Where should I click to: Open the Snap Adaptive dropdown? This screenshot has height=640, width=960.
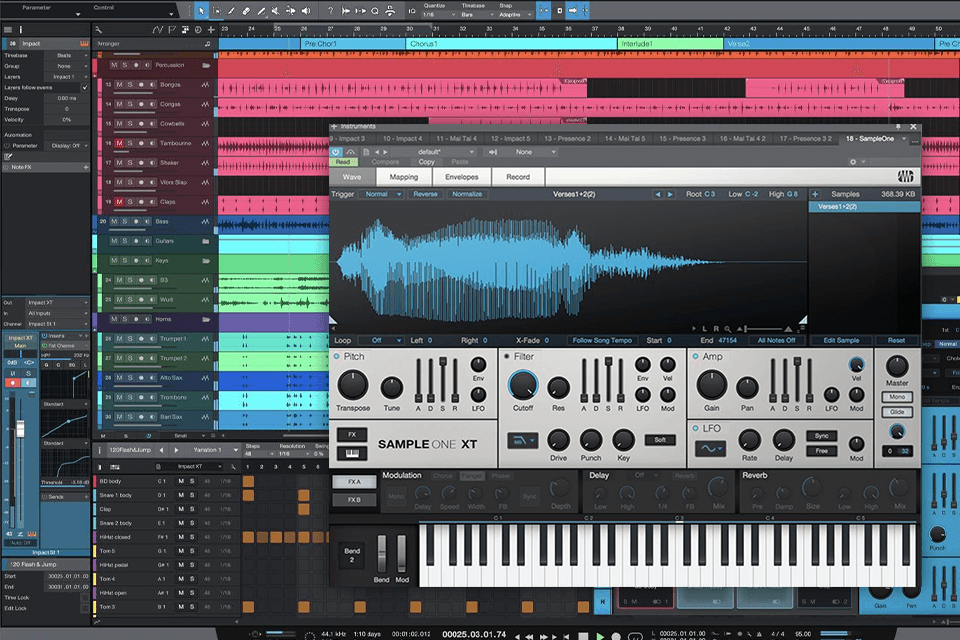coord(514,15)
